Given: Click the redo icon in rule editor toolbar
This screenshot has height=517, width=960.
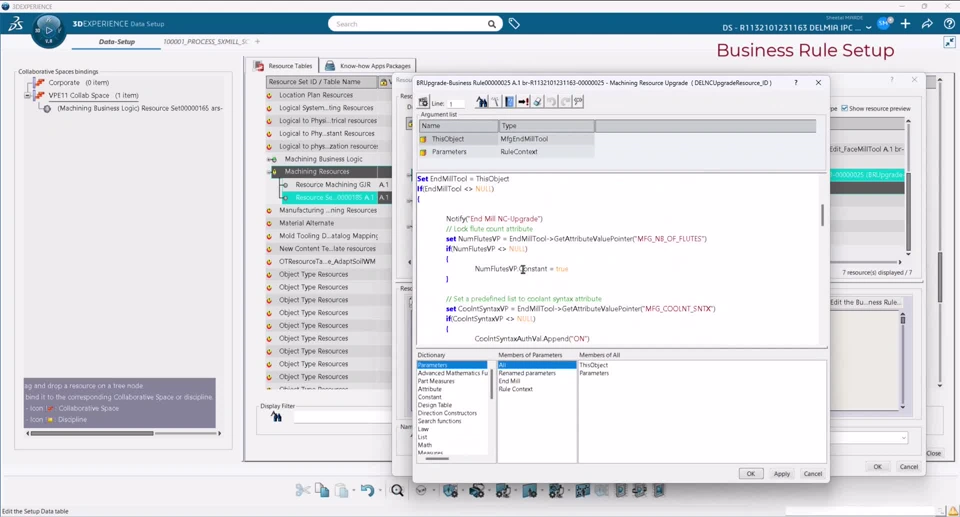Looking at the screenshot, I should (565, 102).
